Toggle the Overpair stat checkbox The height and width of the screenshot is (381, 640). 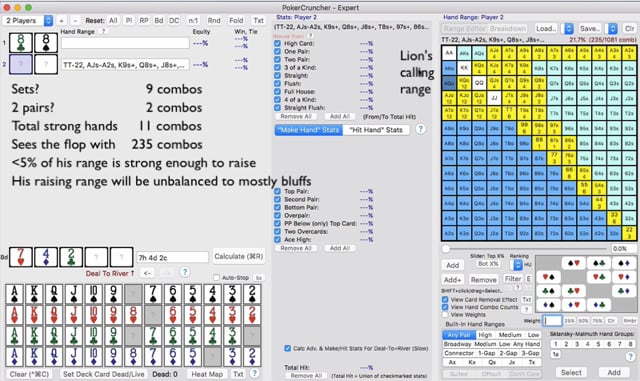pyautogui.click(x=278, y=215)
